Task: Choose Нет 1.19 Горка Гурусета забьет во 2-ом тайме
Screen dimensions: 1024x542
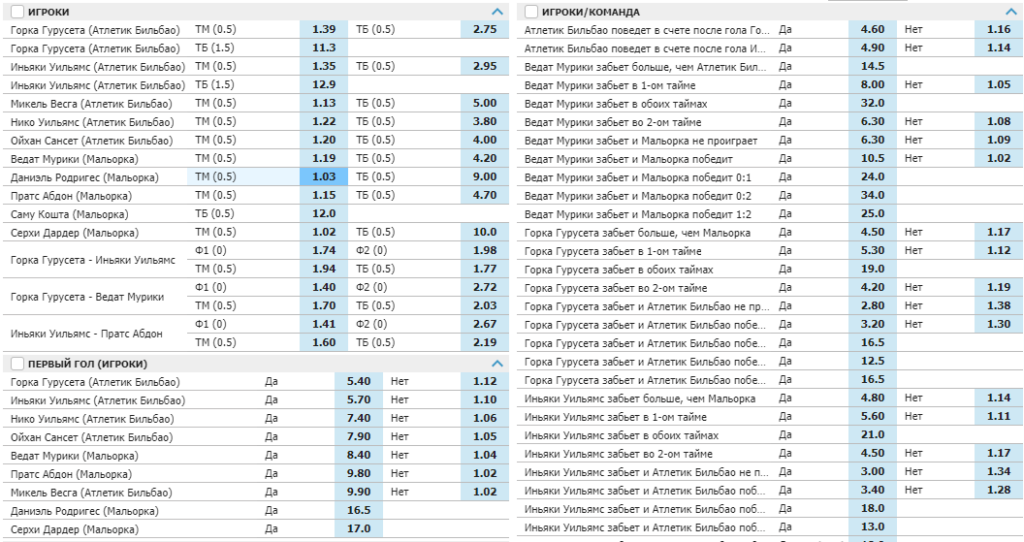Action: 999,287
